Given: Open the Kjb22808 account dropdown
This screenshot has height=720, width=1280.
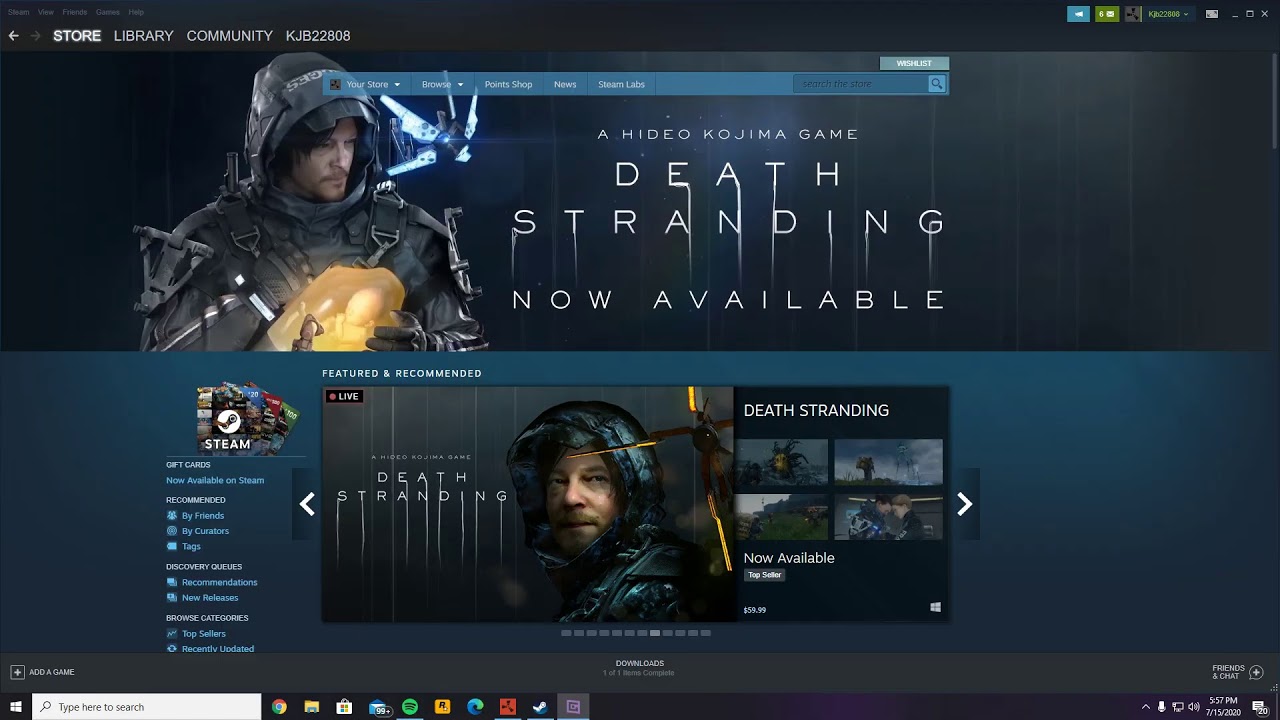Looking at the screenshot, I should [x=1168, y=14].
